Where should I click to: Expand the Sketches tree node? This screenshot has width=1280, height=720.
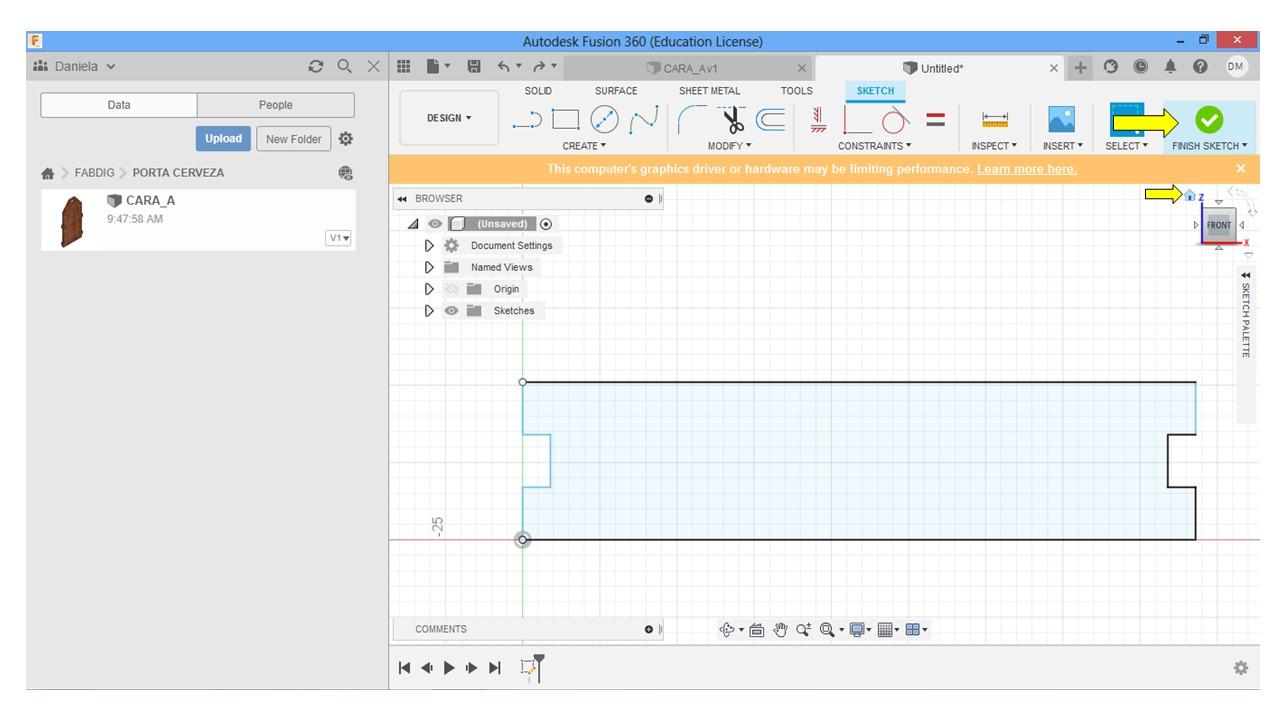coord(430,311)
